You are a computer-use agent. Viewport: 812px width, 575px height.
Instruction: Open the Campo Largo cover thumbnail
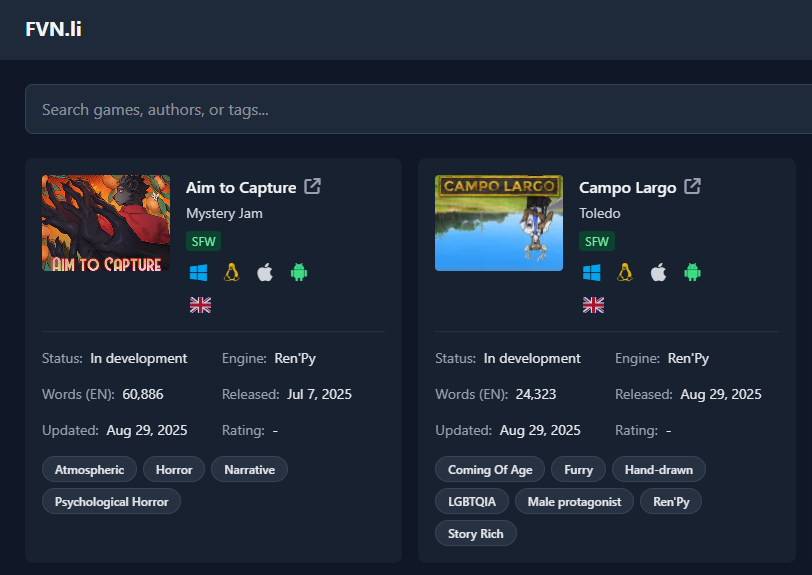pos(499,223)
